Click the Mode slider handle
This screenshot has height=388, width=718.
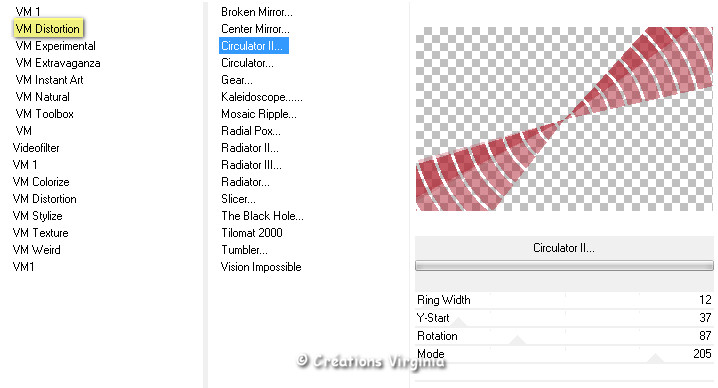tap(655, 358)
